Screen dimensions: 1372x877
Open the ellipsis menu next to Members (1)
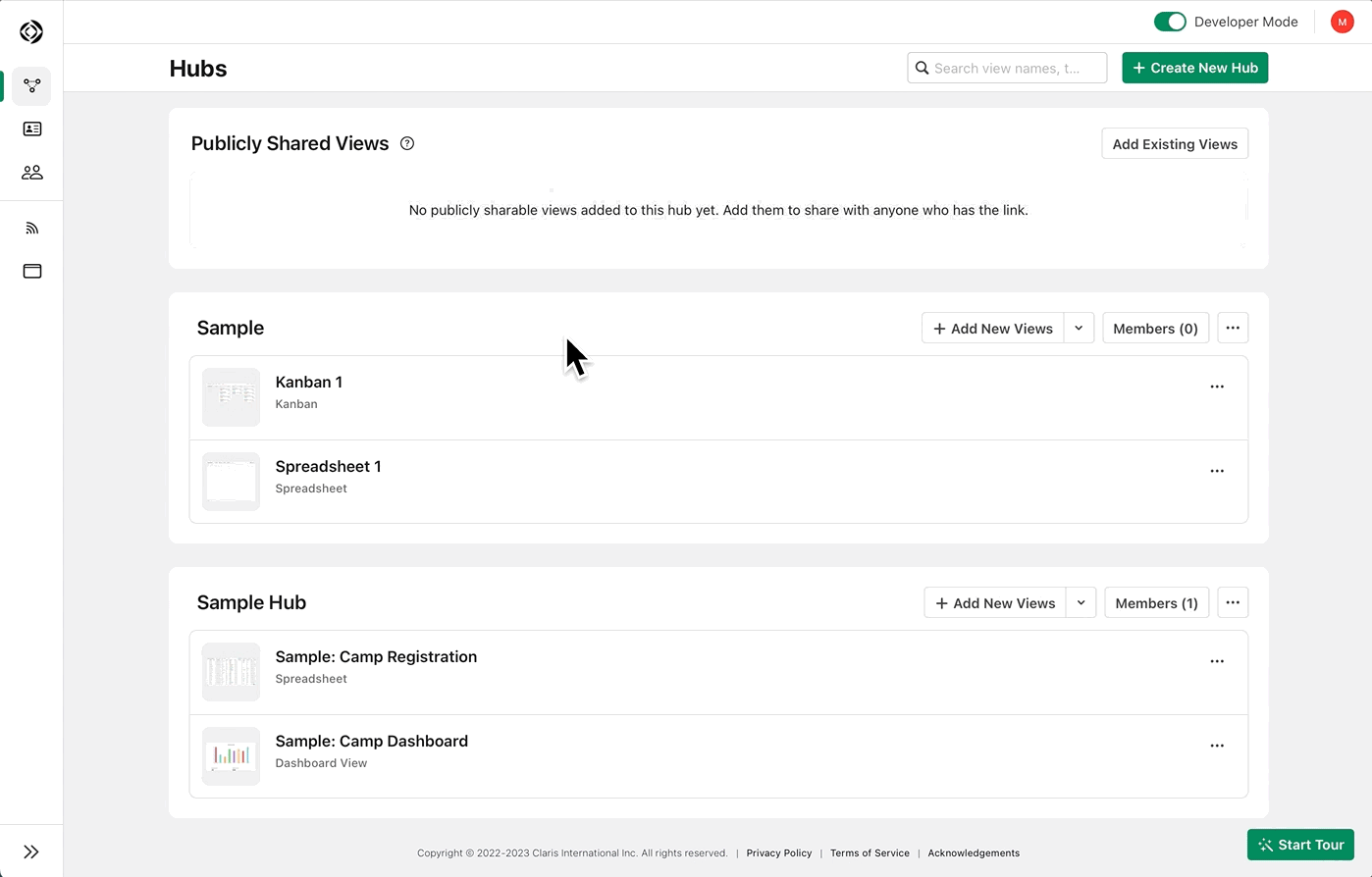pyautogui.click(x=1233, y=602)
